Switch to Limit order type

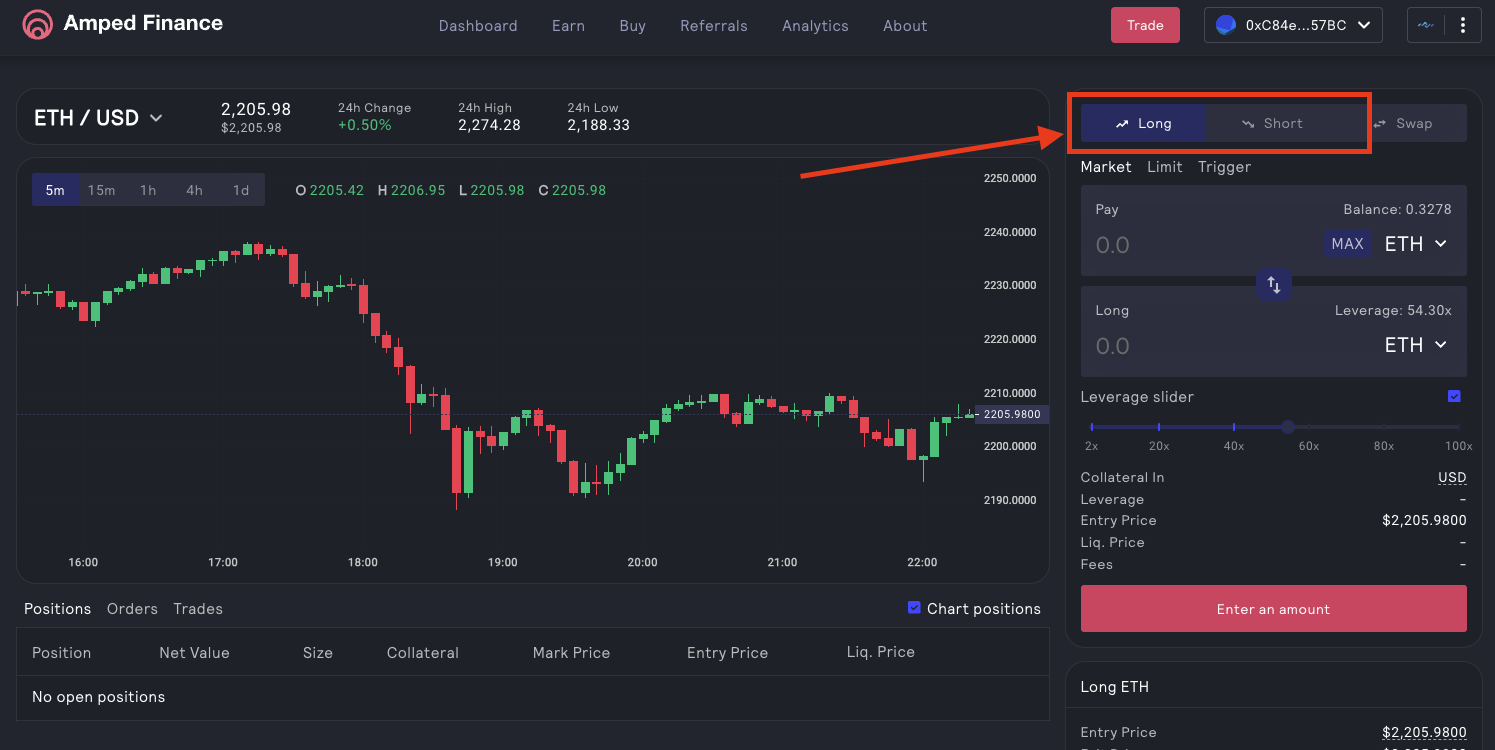pyautogui.click(x=1164, y=167)
